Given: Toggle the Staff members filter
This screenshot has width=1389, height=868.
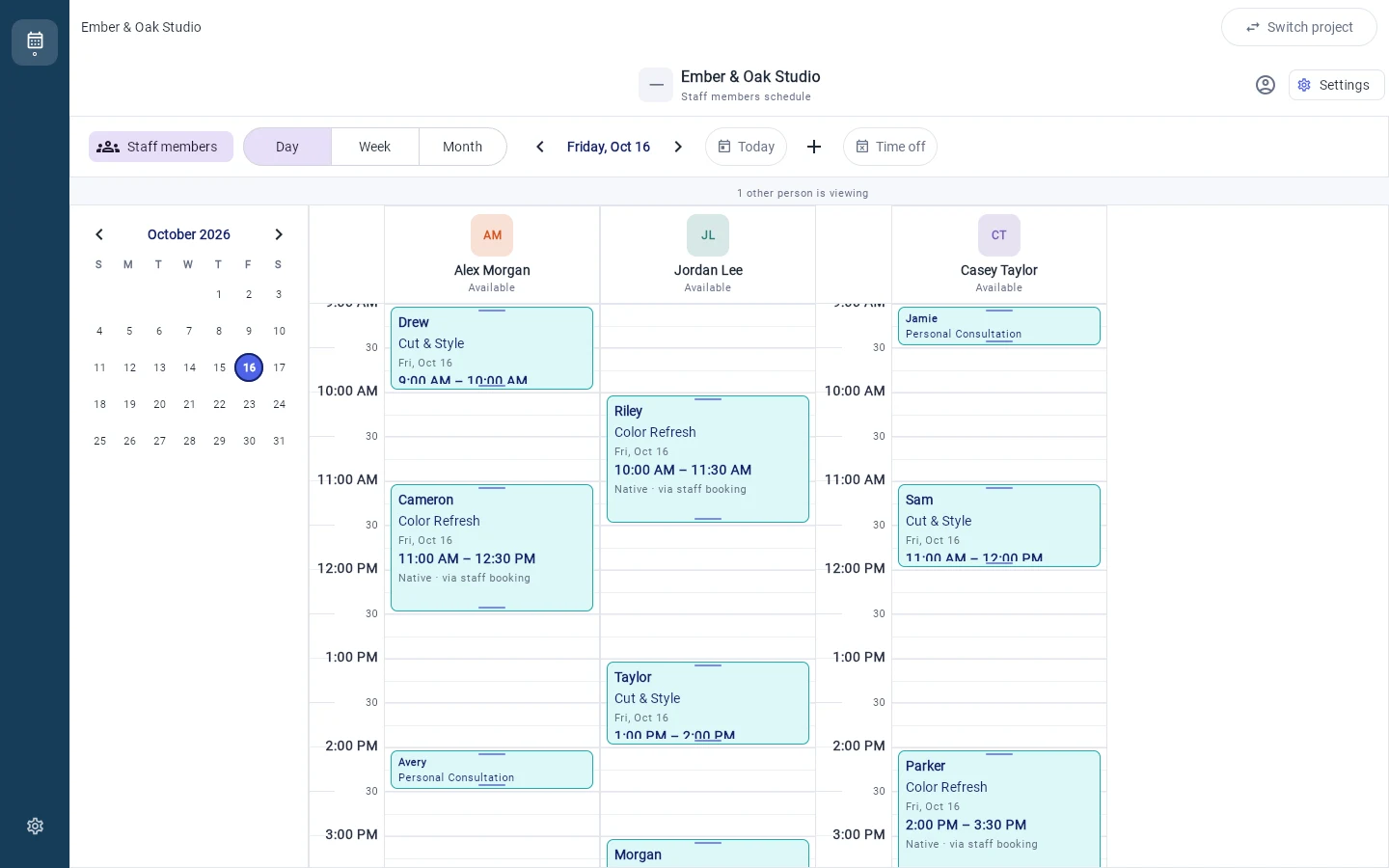Looking at the screenshot, I should pyautogui.click(x=161, y=147).
